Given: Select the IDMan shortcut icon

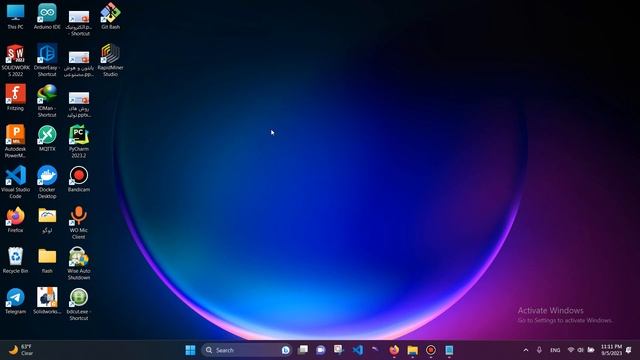Looking at the screenshot, I should [x=47, y=101].
